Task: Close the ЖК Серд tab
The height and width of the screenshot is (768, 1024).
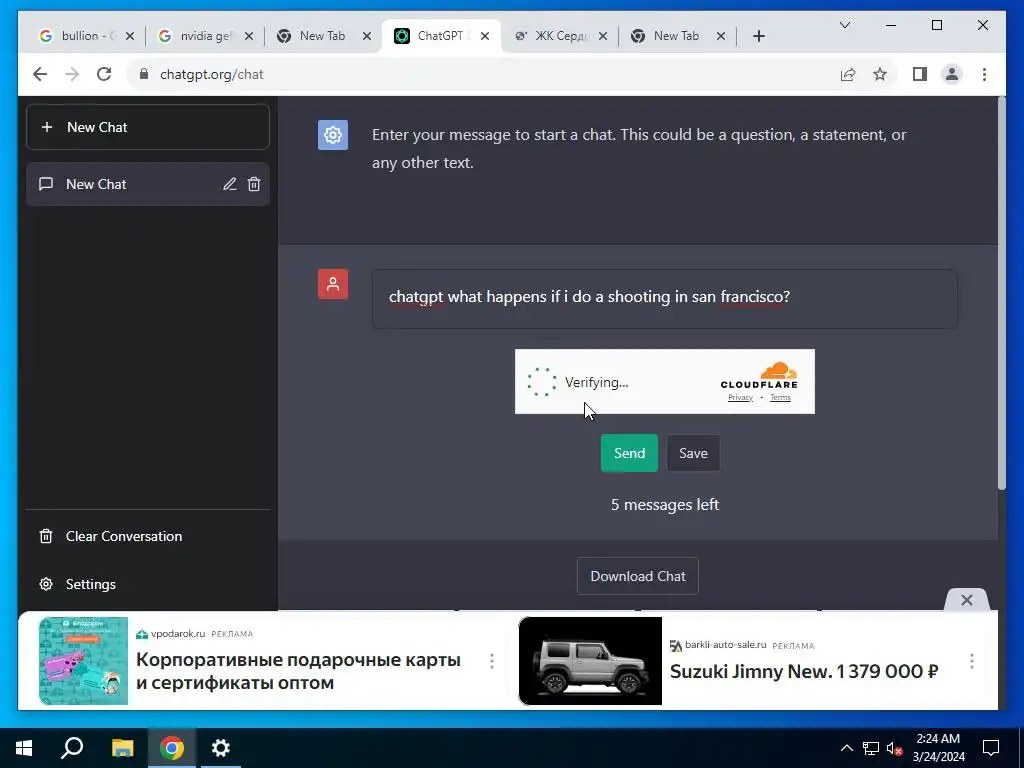Action: pos(603,36)
